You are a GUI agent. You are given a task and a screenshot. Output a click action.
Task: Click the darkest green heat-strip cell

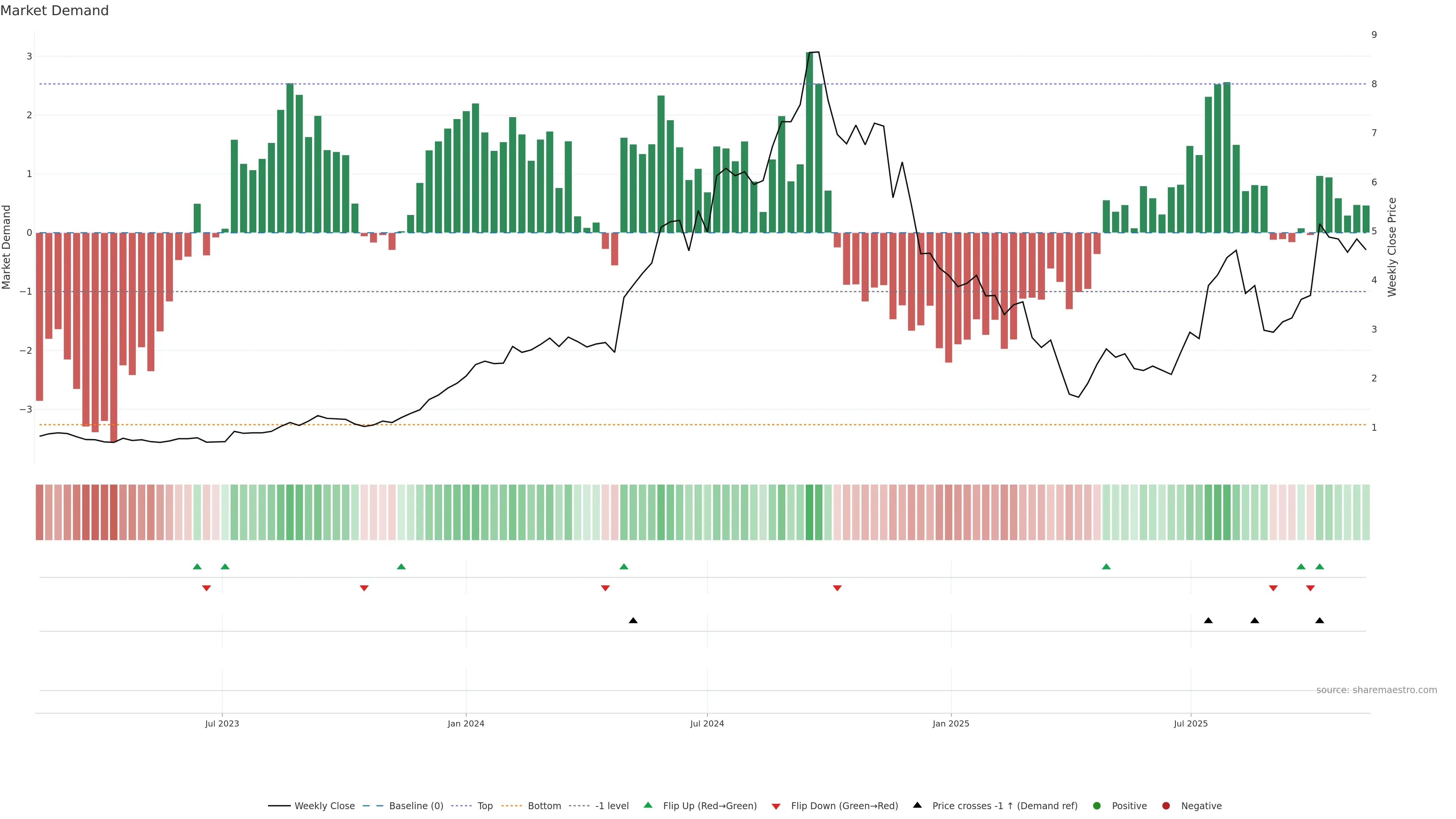[810, 512]
